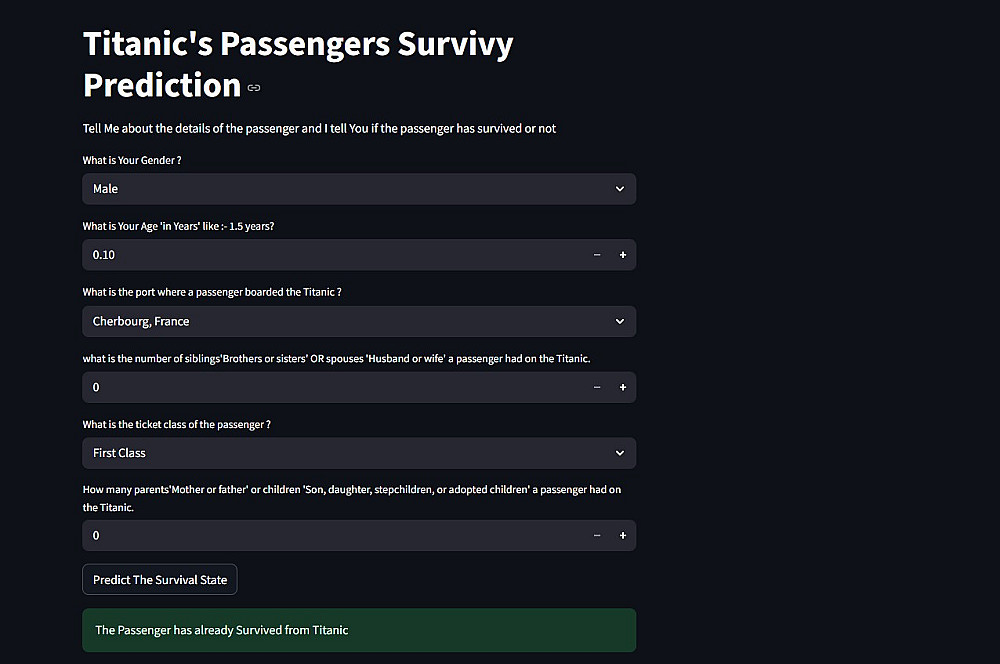Click the age field showing 0.10
The image size is (1000, 664).
[x=330, y=255]
